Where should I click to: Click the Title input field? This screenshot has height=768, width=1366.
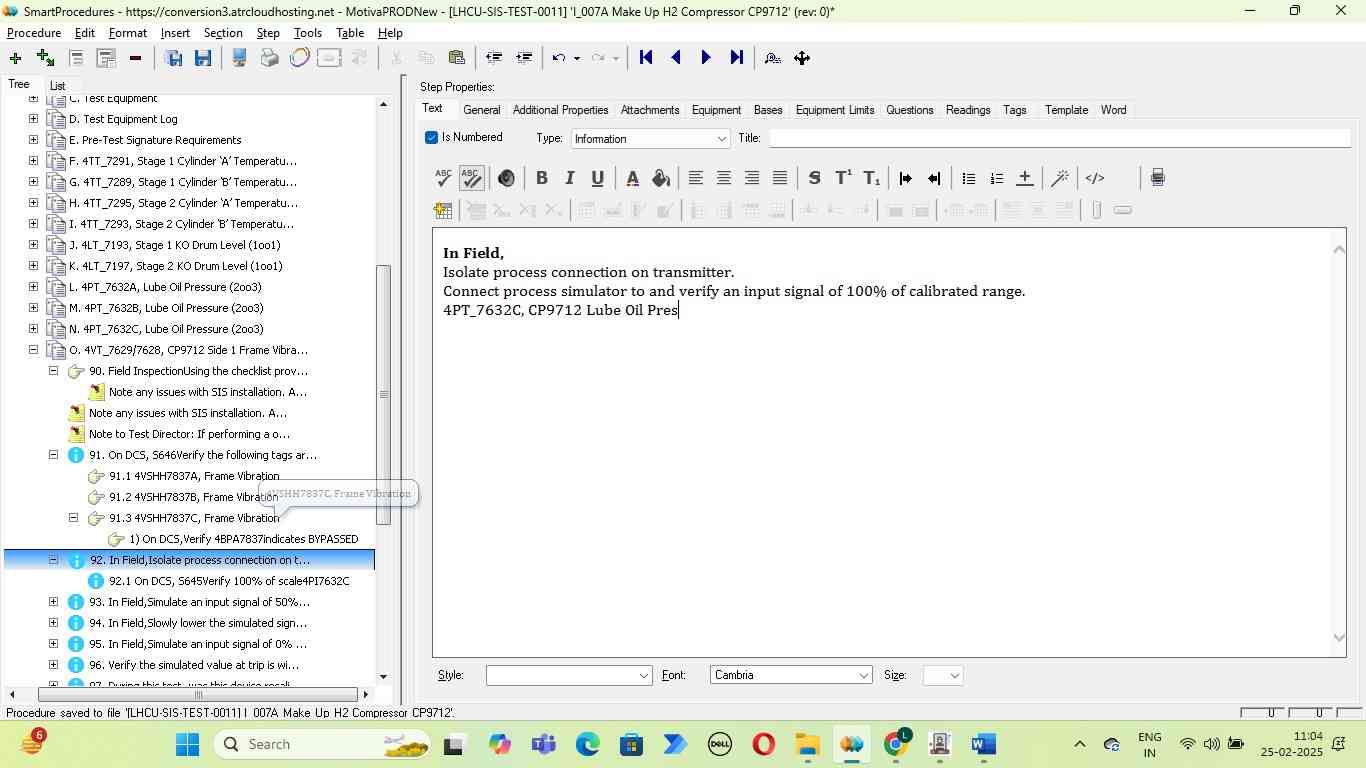1059,138
